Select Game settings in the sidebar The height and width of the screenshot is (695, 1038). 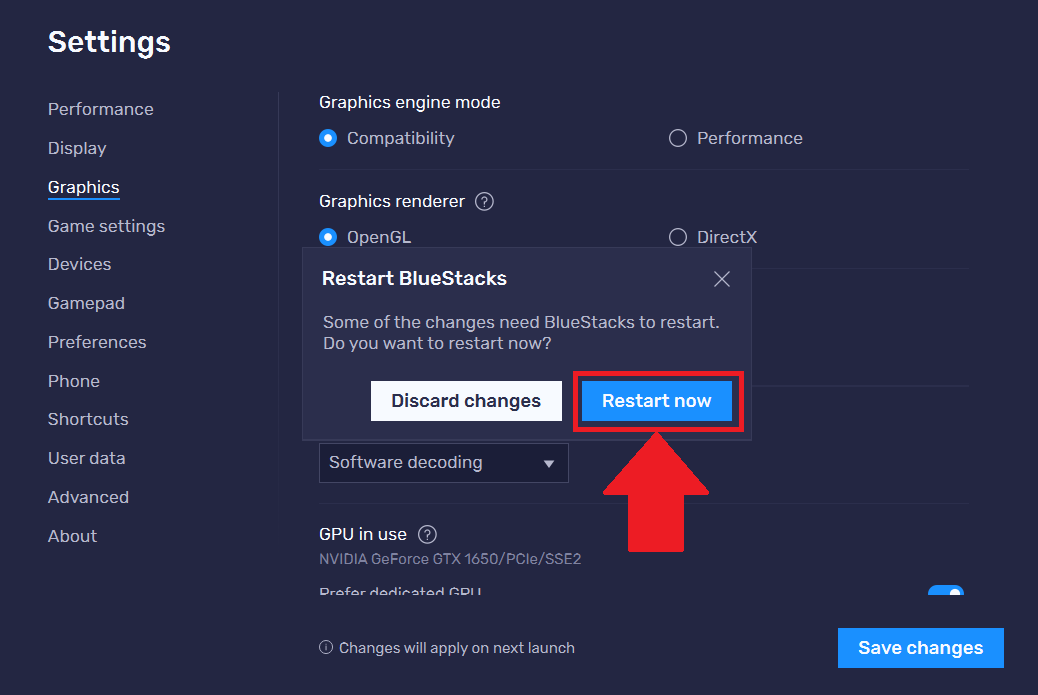(x=106, y=226)
